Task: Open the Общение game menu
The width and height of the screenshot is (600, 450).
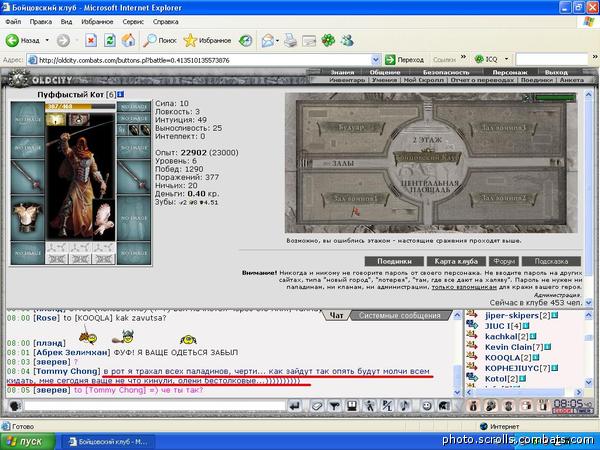Action: pos(385,72)
